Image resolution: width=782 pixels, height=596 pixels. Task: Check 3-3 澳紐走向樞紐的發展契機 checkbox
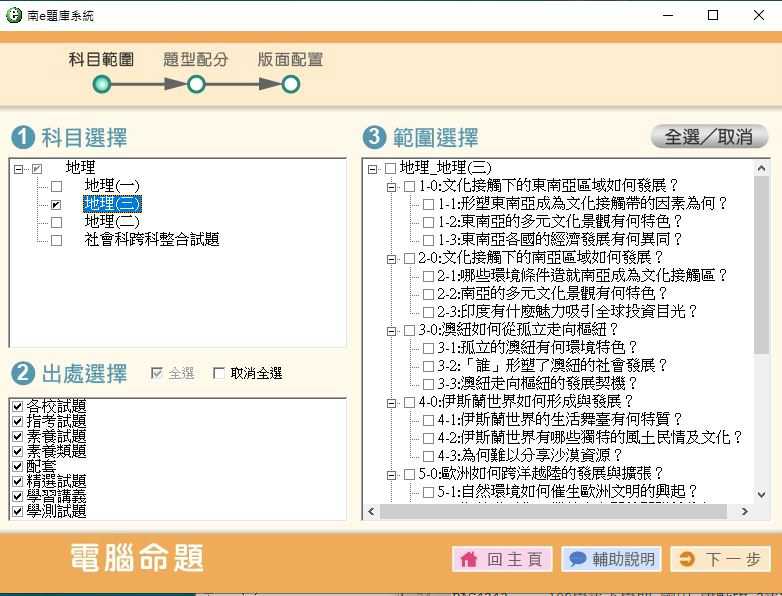point(428,384)
